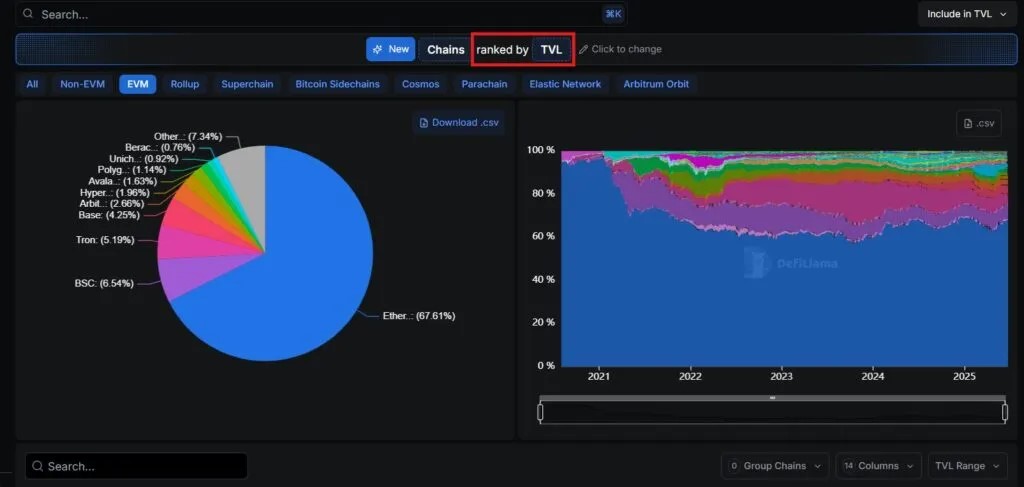Switch to the Superchain tab

coord(247,84)
